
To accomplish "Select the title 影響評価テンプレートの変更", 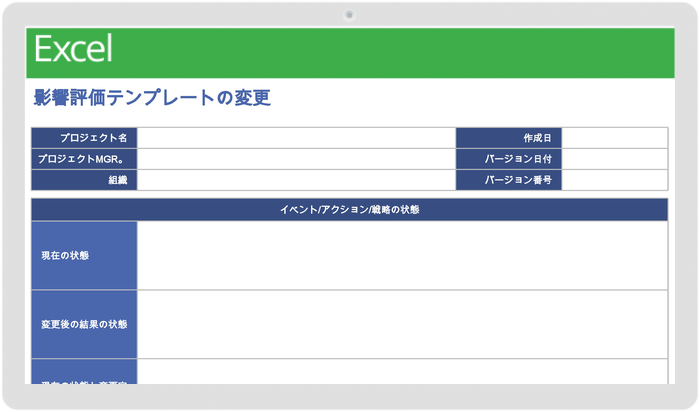I will click(x=152, y=98).
